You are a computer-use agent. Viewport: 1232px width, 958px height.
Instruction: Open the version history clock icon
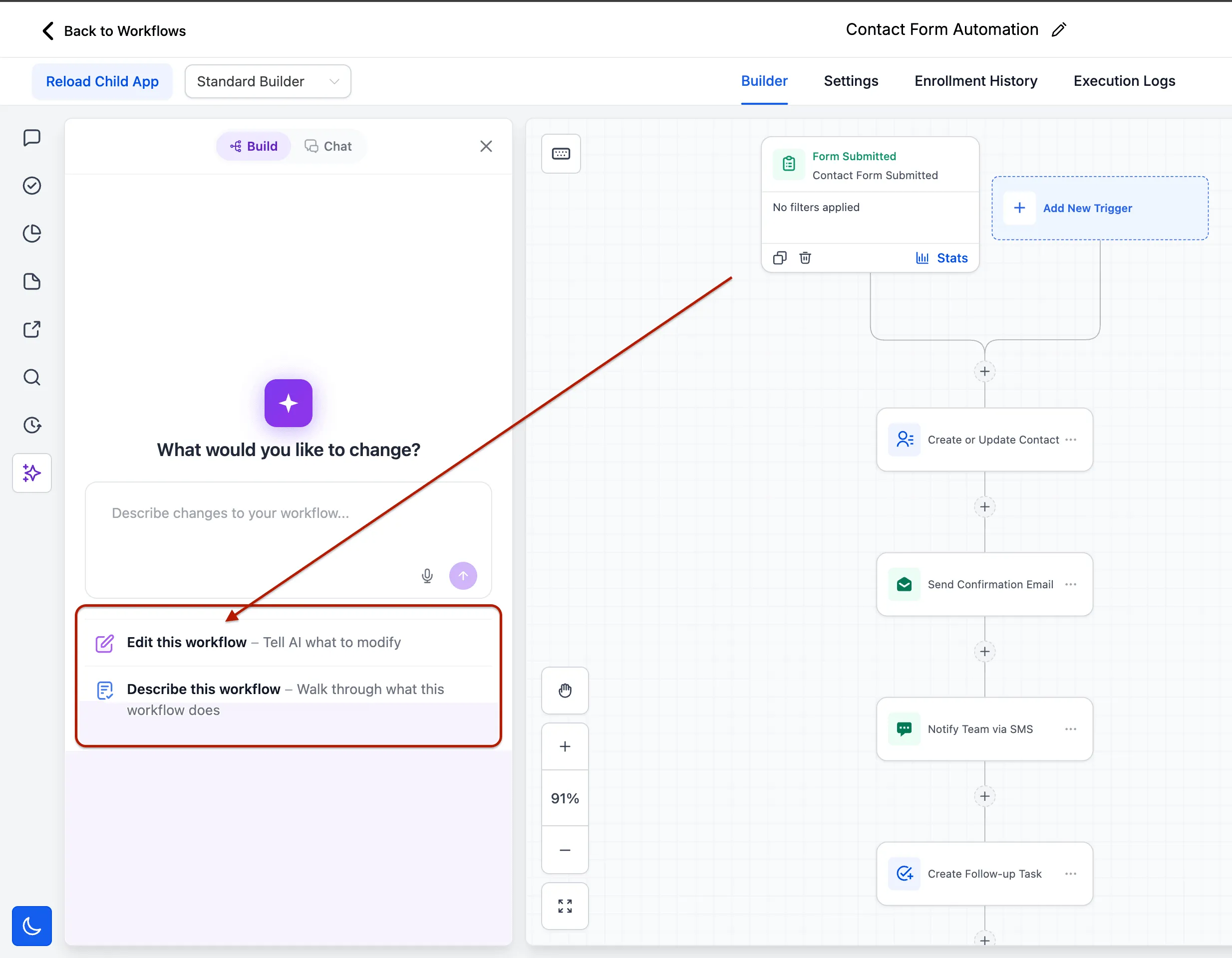click(32, 425)
